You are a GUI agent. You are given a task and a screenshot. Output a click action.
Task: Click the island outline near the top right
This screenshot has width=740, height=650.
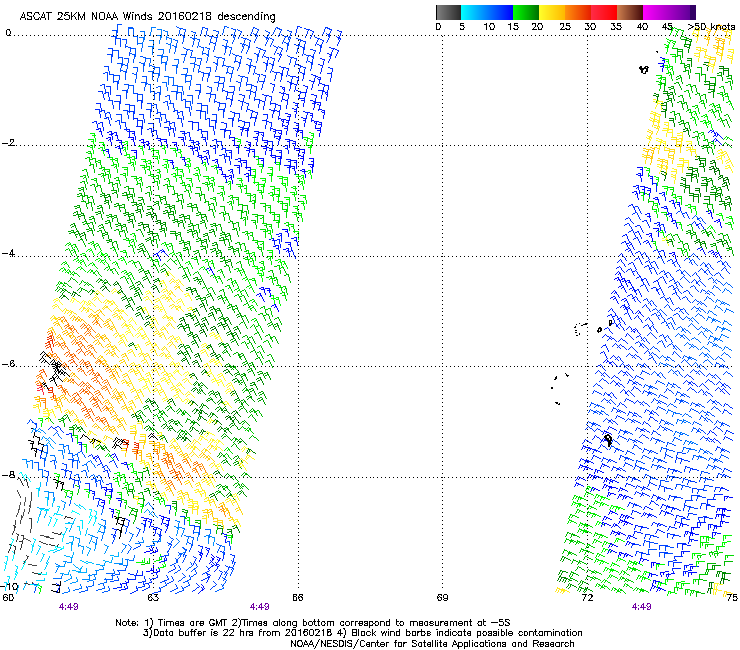click(644, 69)
